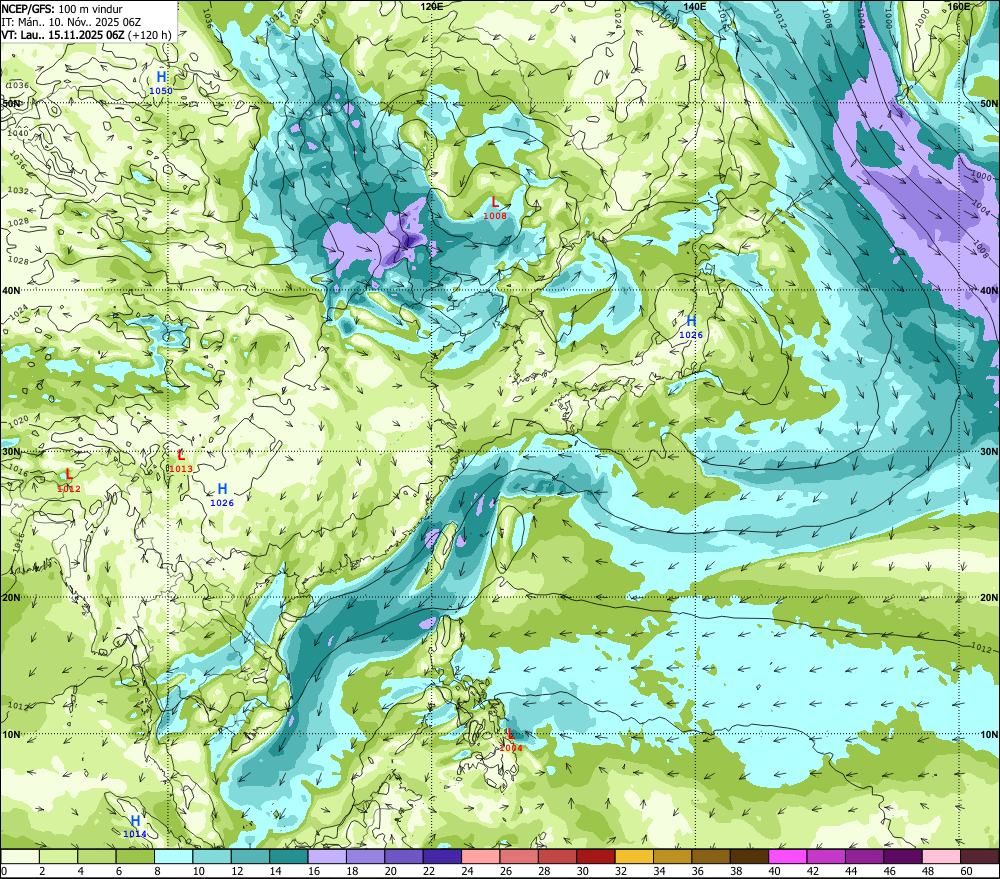Click the valid time line 'VT: Lau.. 15.11.2025 06Z'

click(x=62, y=35)
